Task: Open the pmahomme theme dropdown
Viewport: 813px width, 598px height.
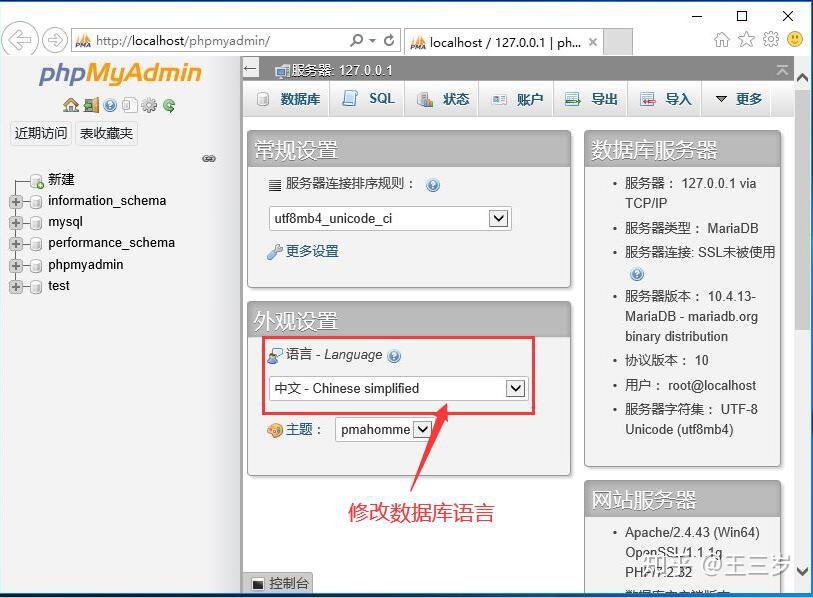Action: 383,429
